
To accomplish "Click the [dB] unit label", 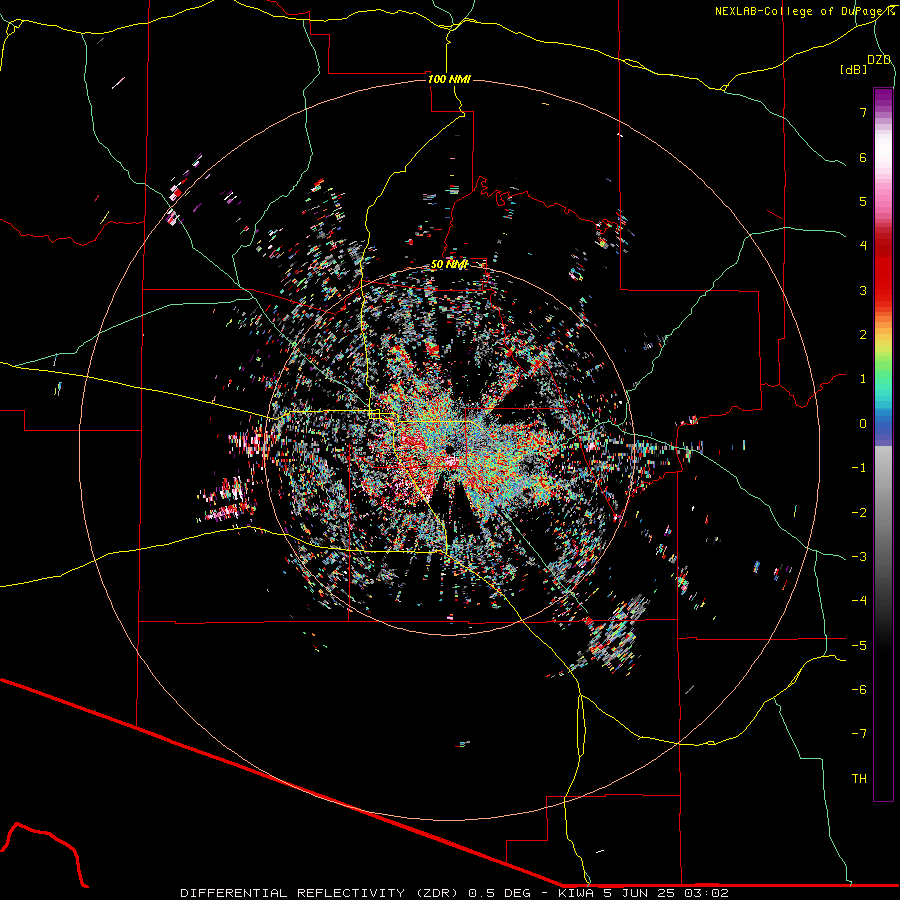I will pos(853,69).
